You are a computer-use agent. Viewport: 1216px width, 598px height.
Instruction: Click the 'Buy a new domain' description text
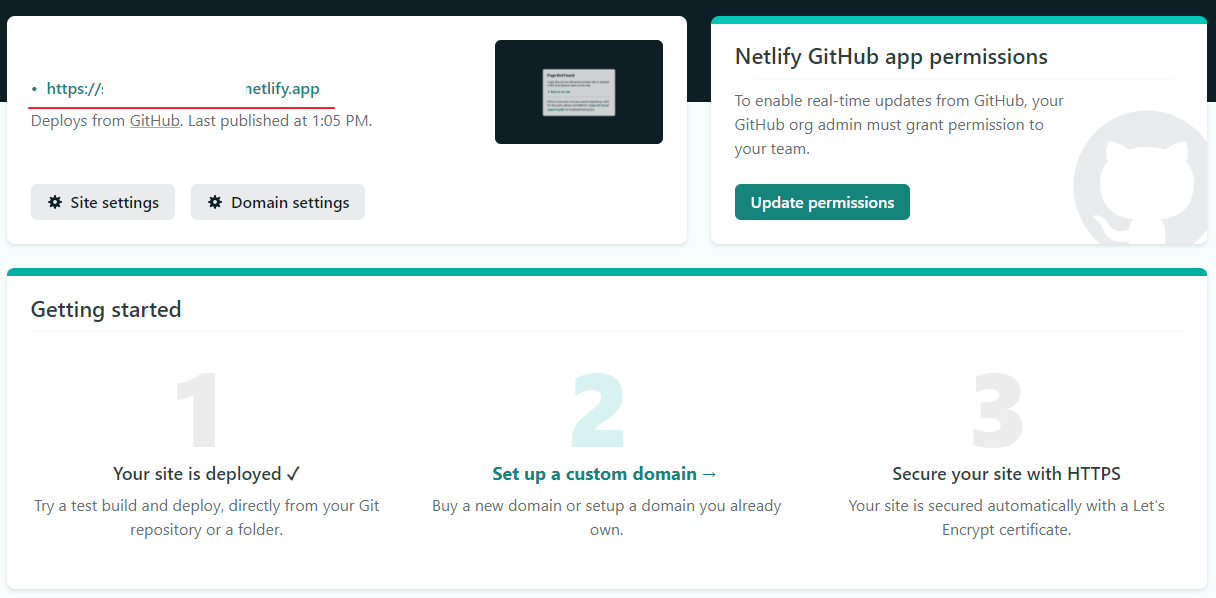coord(606,518)
